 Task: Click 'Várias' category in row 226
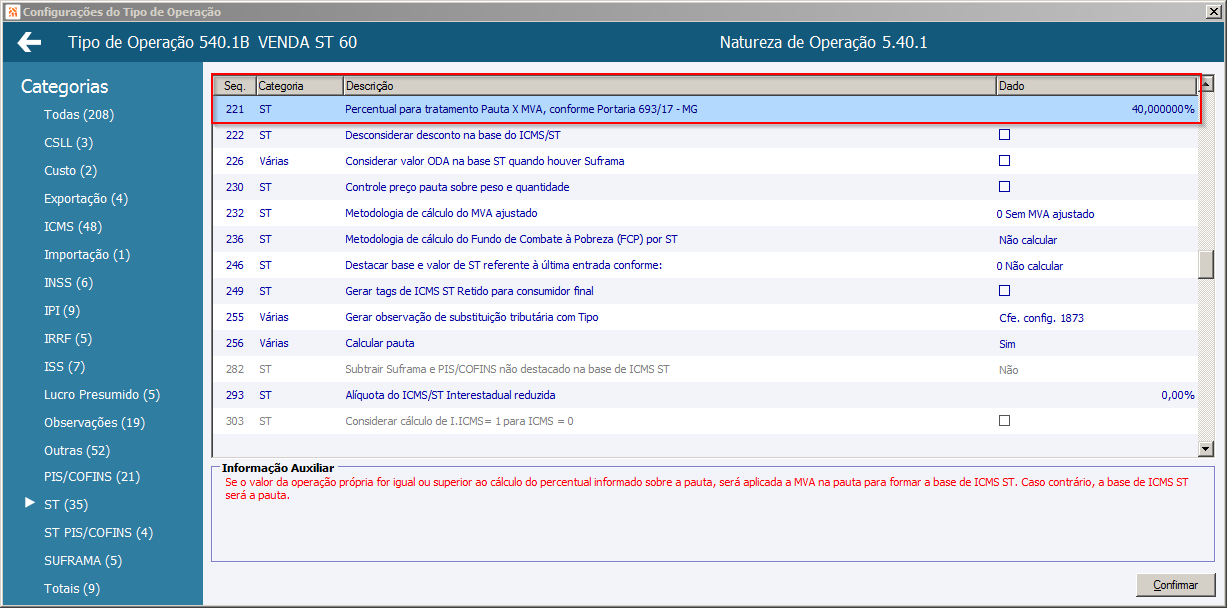click(x=274, y=161)
